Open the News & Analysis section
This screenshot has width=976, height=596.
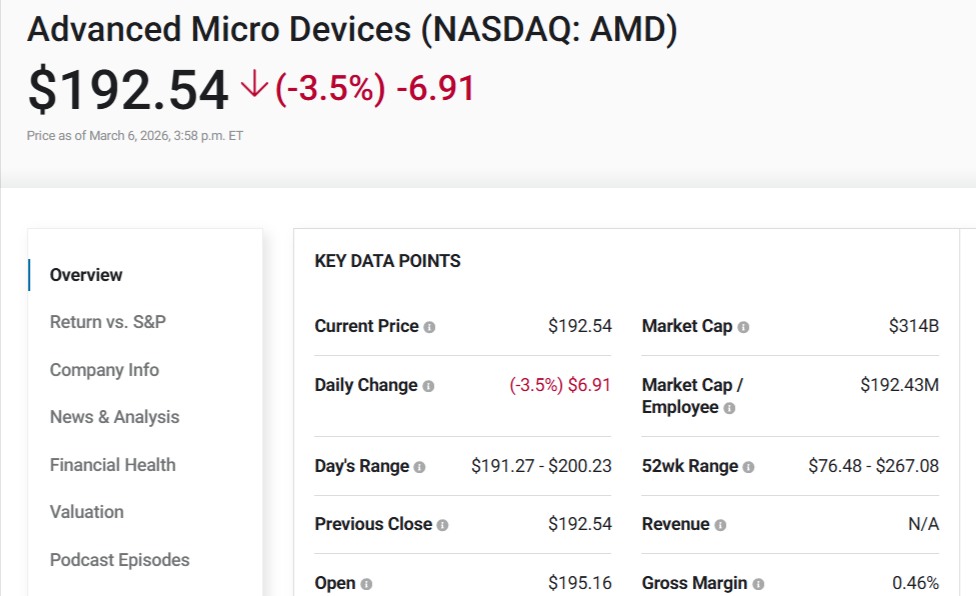click(x=114, y=417)
